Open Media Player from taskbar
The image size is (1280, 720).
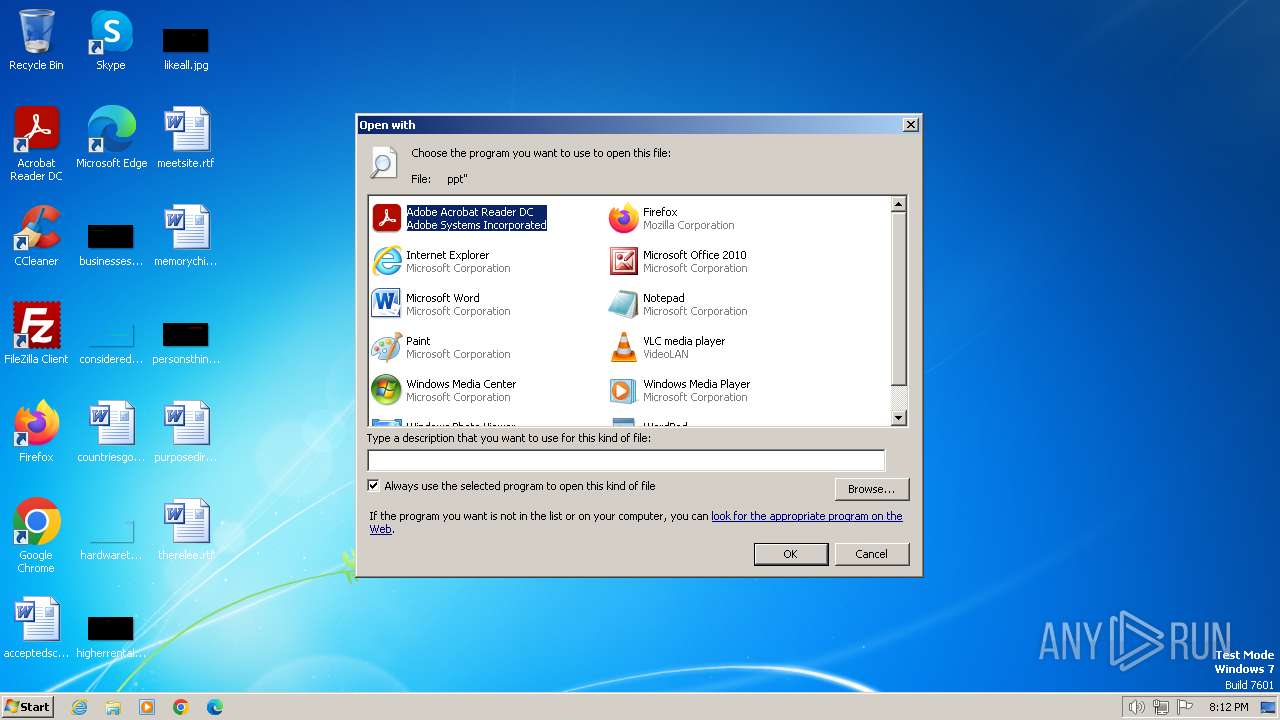[x=147, y=707]
